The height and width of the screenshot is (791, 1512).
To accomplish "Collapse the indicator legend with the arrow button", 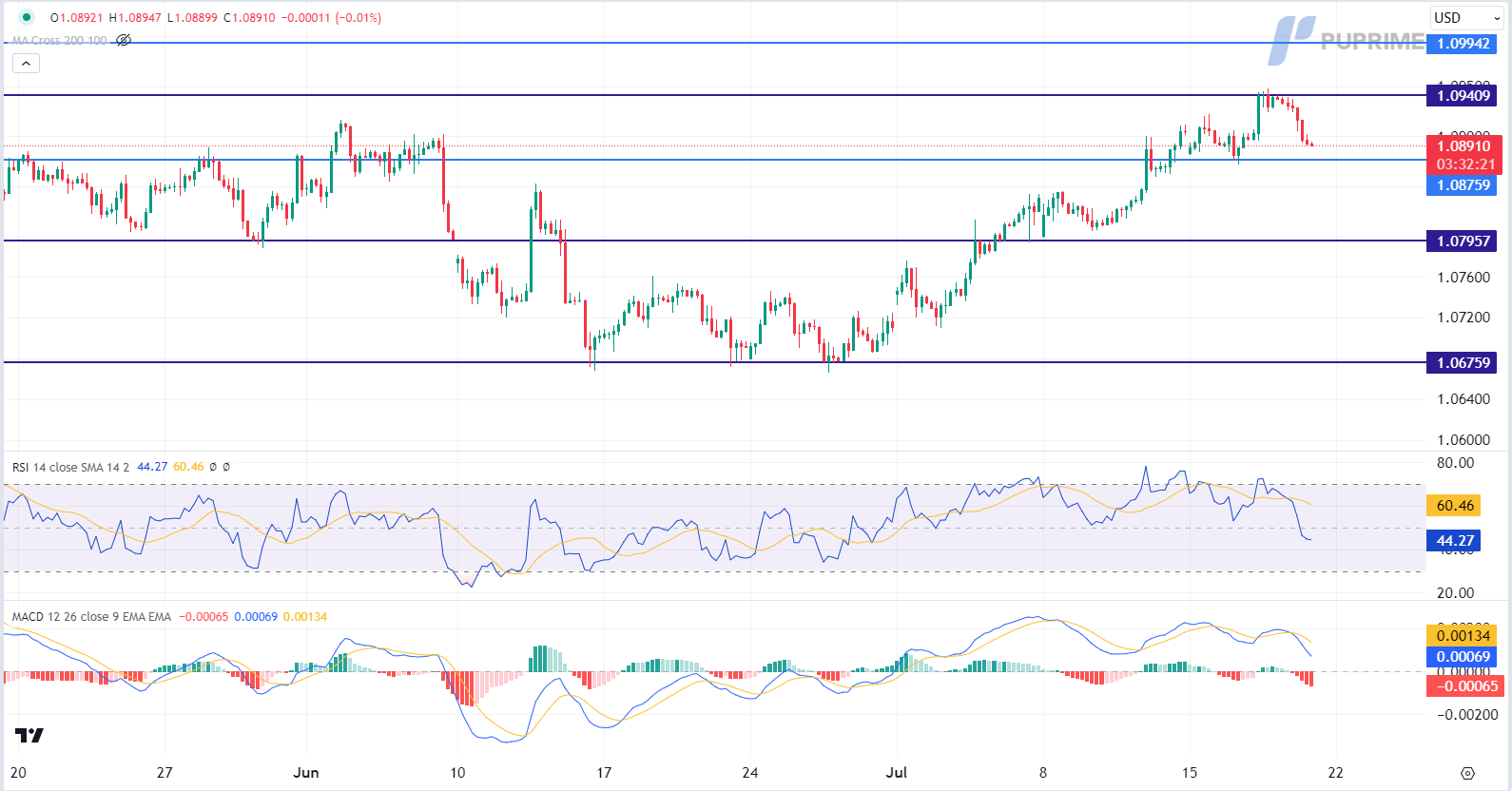I will click(x=26, y=64).
